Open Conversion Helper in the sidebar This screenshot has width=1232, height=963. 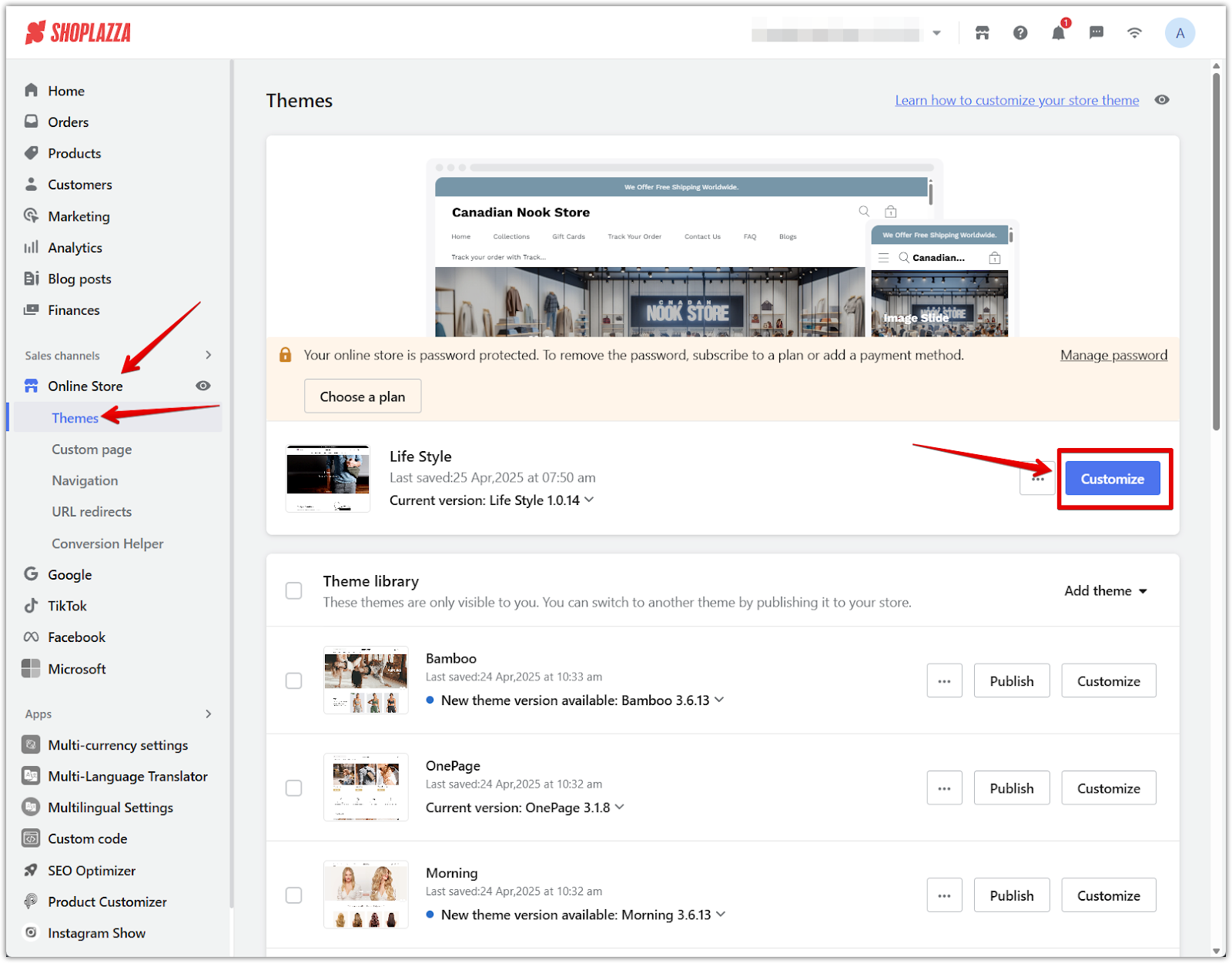tap(108, 543)
